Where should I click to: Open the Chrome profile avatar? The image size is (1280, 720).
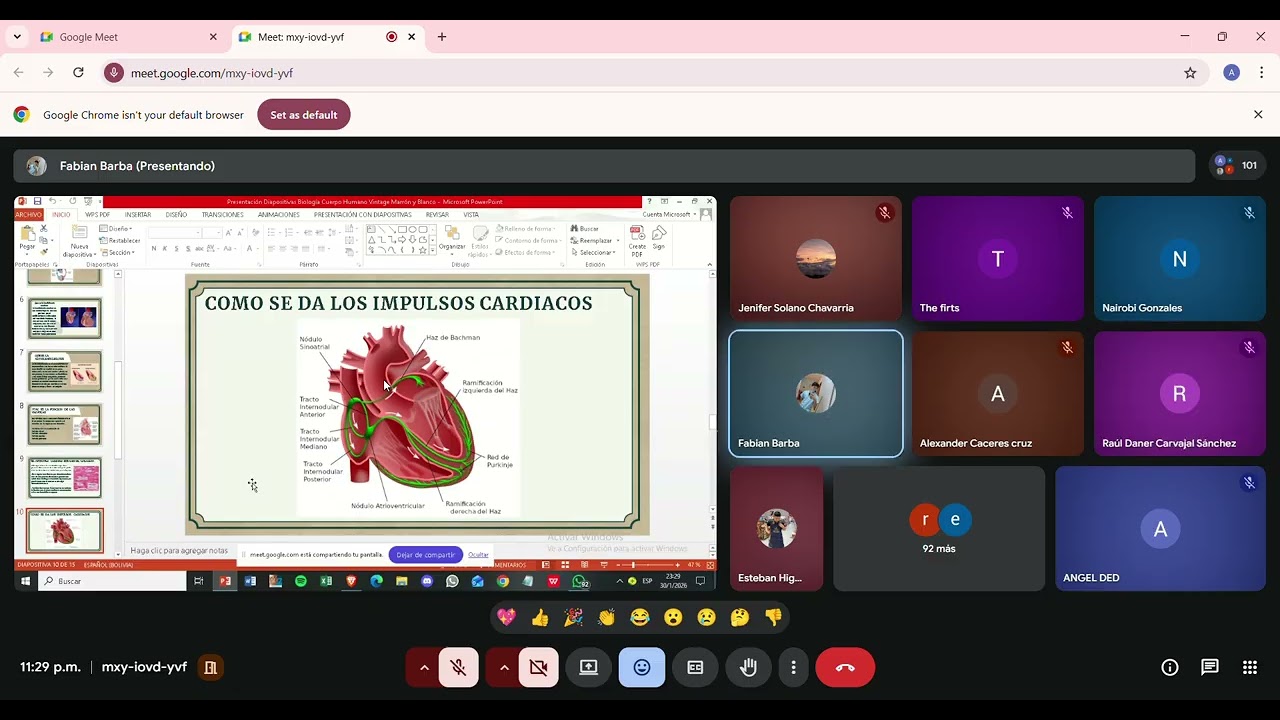(x=1232, y=73)
